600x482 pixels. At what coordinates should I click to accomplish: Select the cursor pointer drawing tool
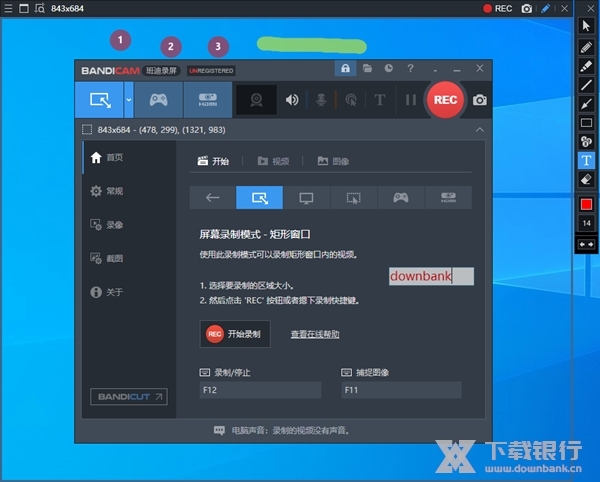pyautogui.click(x=586, y=26)
